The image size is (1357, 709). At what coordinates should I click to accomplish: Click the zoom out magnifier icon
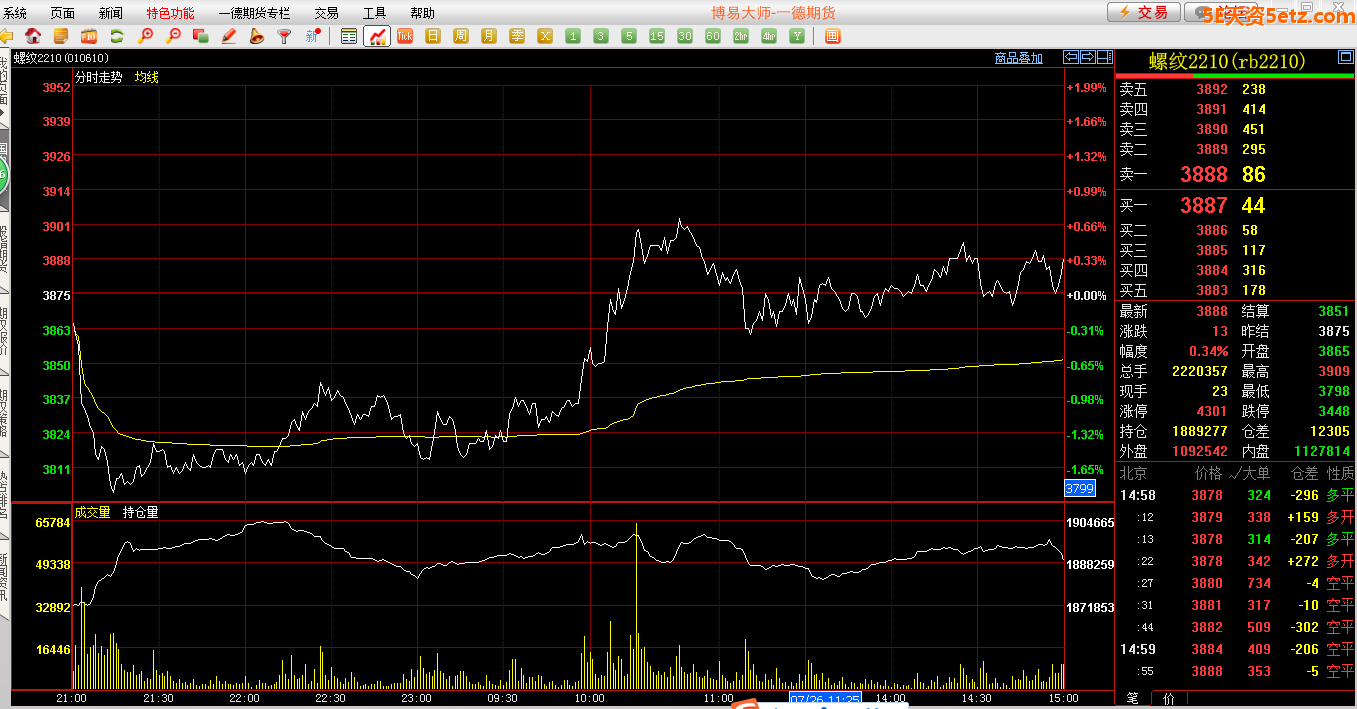[173, 36]
